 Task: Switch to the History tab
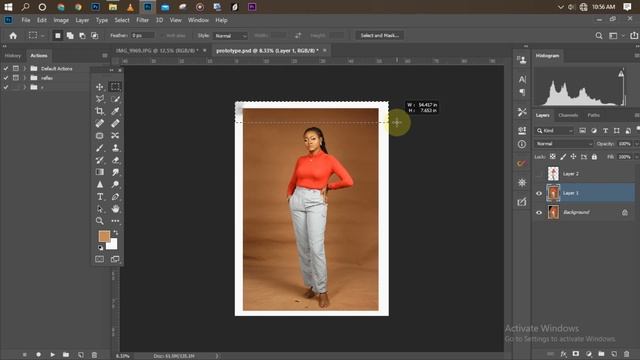[13, 56]
